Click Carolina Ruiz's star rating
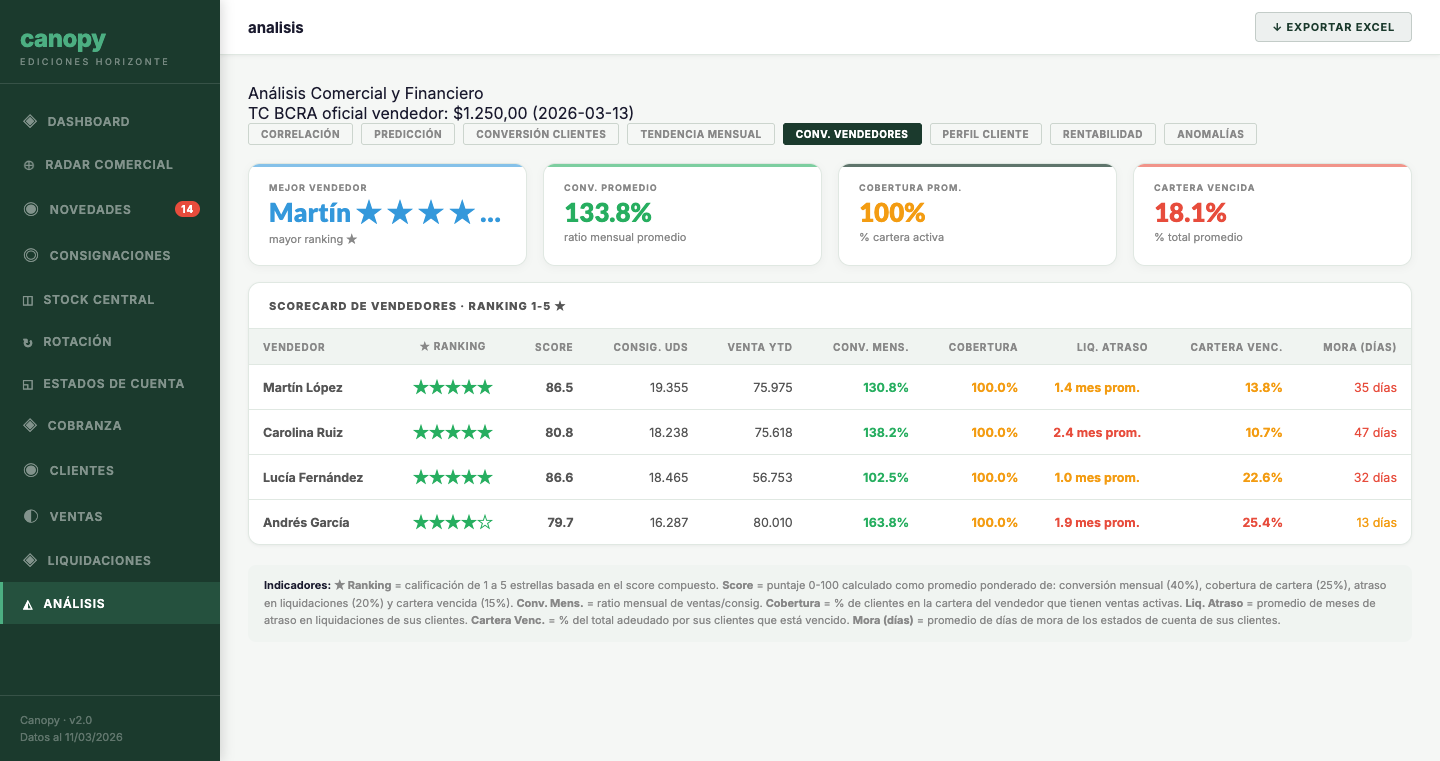 pos(453,432)
